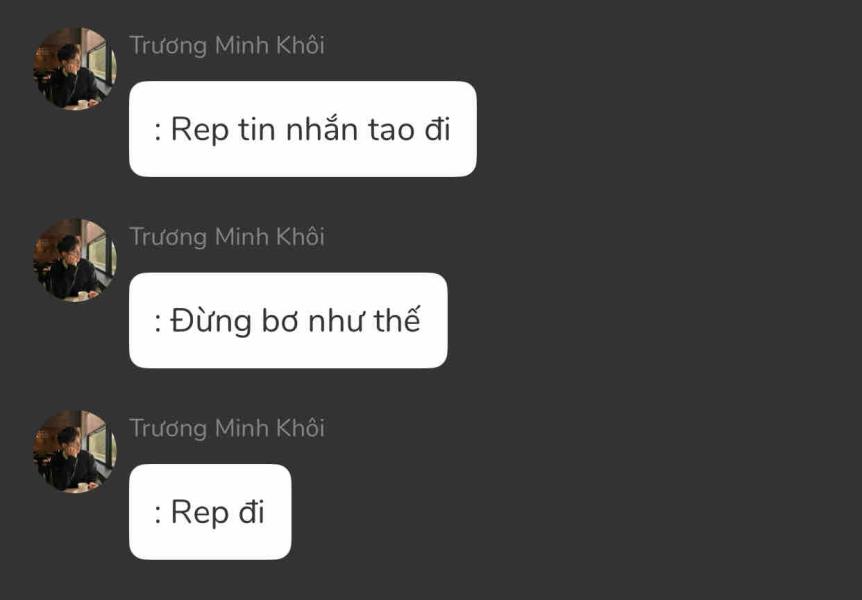Open Trương Minh Khôi name above "Đừng bơ như thế"

[x=227, y=237]
